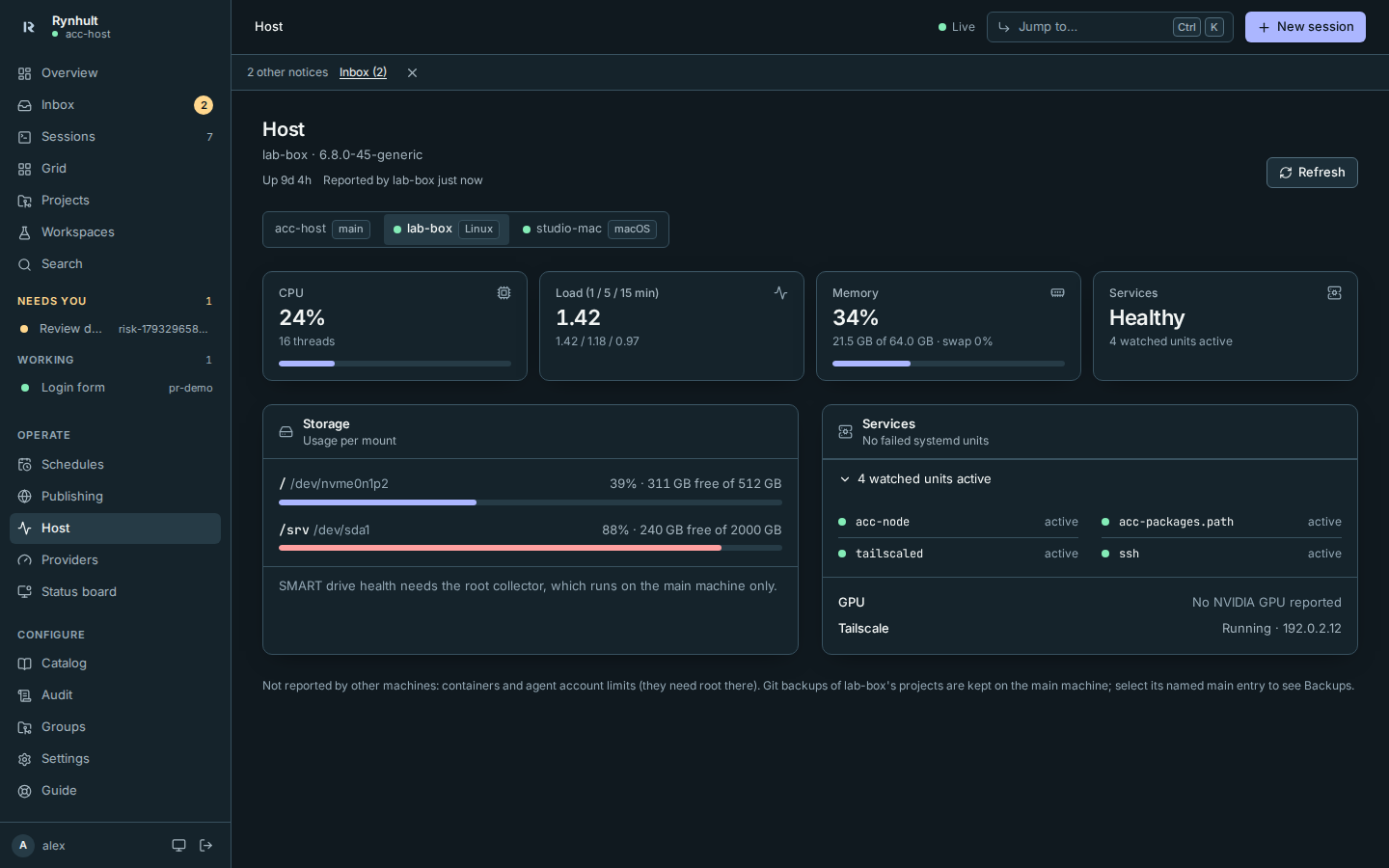
Task: Click the Inbox badge showing 2
Action: tap(204, 105)
